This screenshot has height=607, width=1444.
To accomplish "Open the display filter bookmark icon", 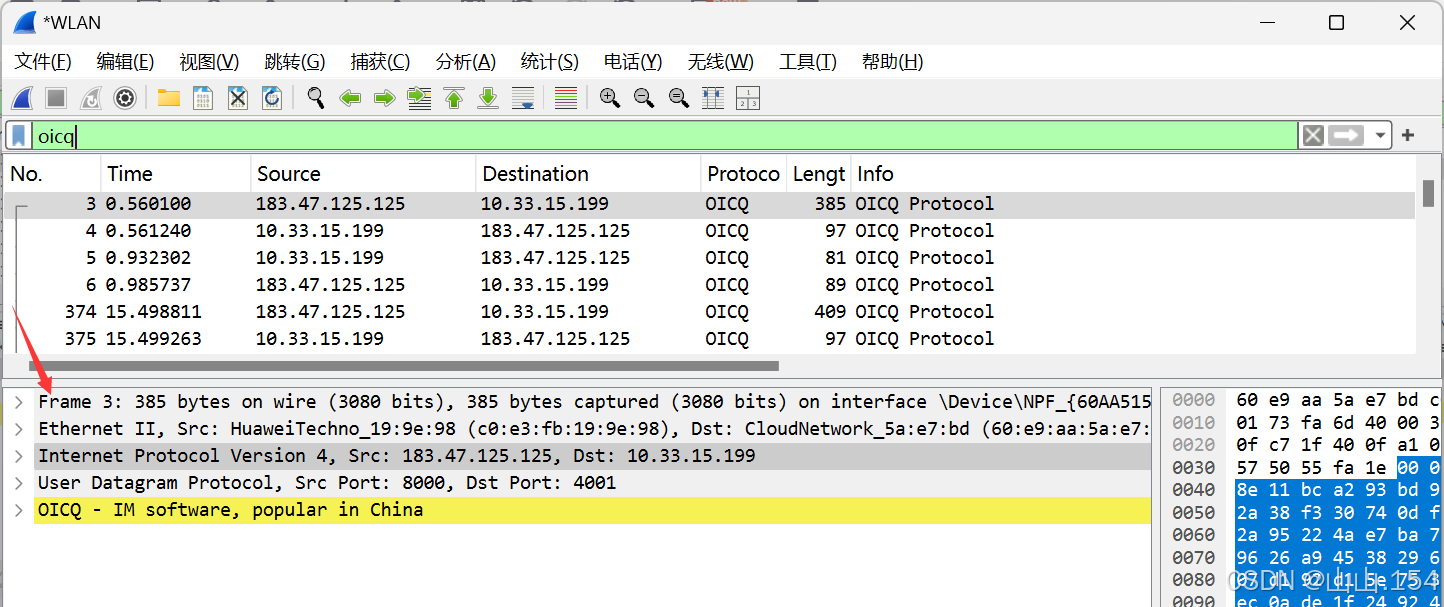I will pyautogui.click(x=19, y=135).
